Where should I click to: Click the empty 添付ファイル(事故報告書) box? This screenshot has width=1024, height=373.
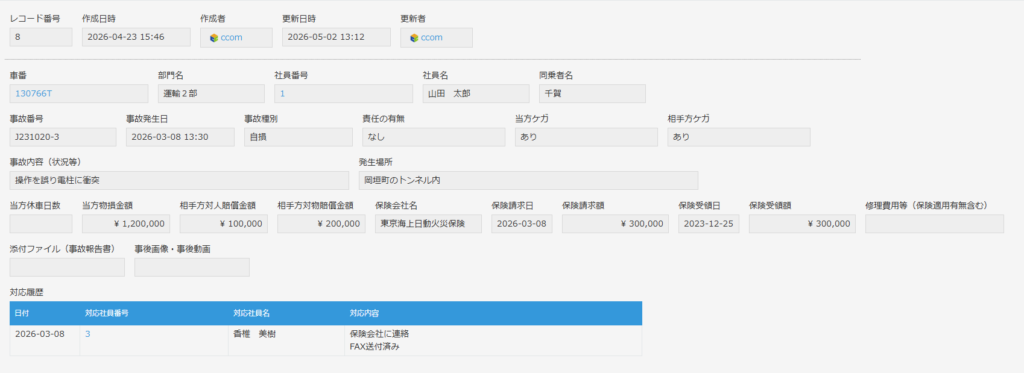tap(67, 267)
